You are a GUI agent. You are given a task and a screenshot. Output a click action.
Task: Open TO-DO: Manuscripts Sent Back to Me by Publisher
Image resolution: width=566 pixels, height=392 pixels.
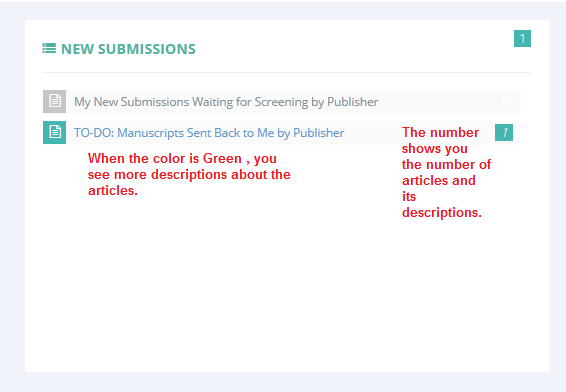click(209, 133)
